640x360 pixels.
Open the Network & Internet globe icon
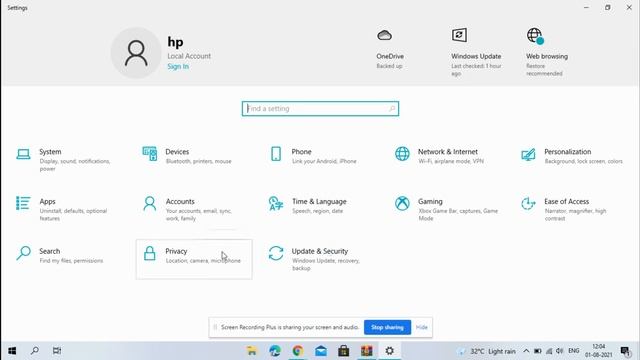pyautogui.click(x=402, y=154)
